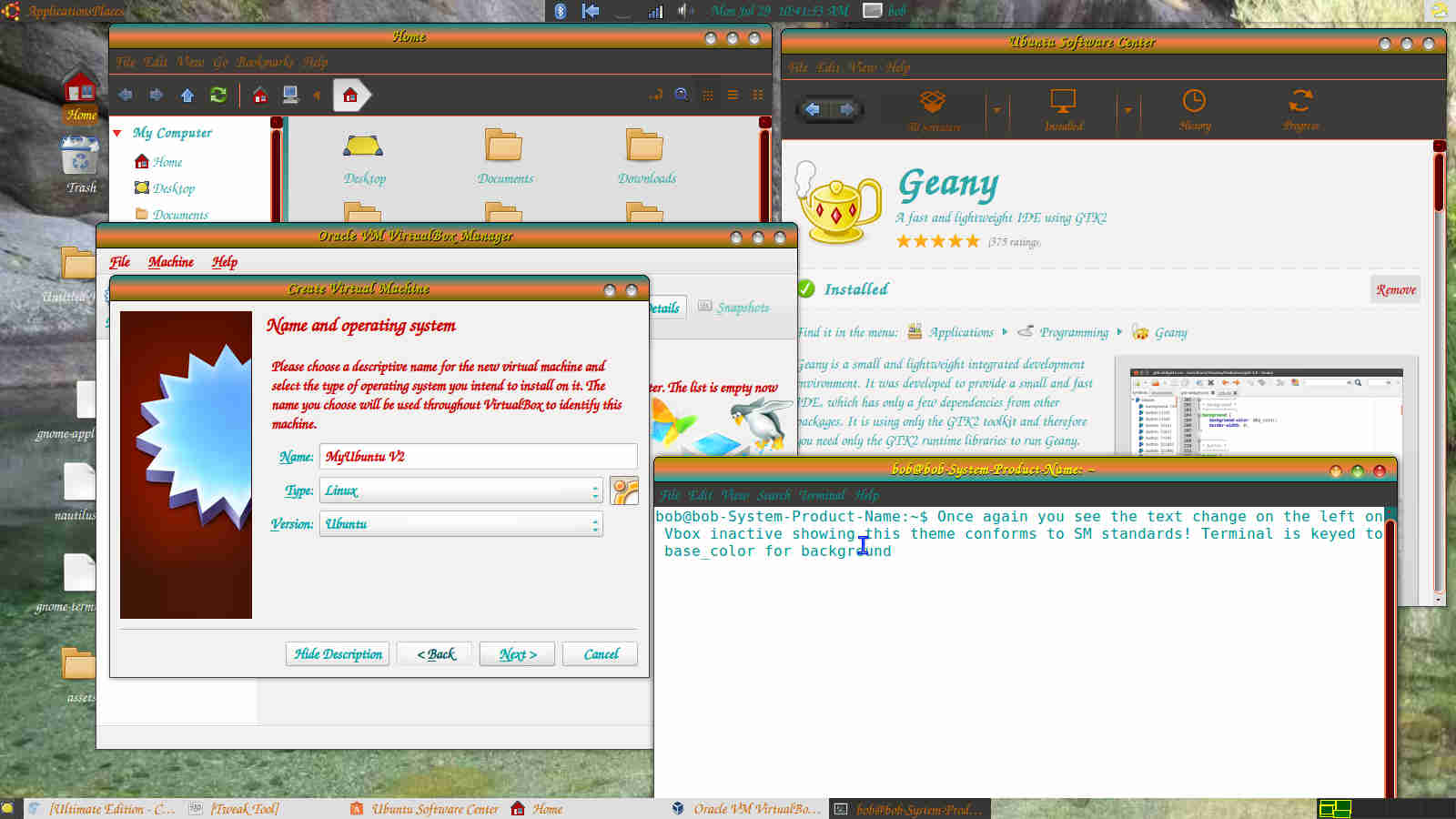Open the Geany screenshot thumbnail
Image resolution: width=1456 pixels, height=819 pixels.
coord(1266,411)
